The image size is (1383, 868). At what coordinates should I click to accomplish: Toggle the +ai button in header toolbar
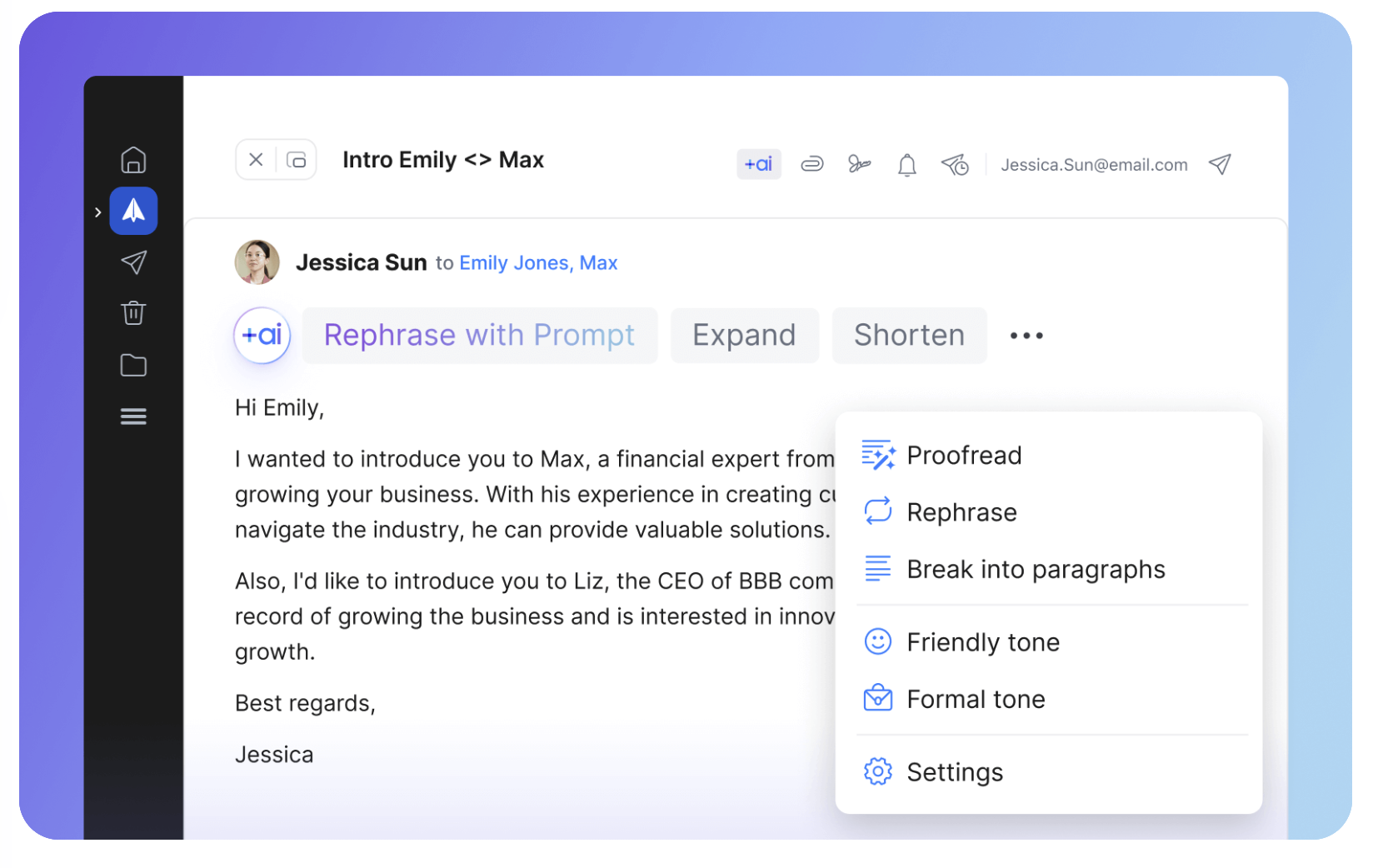tap(758, 164)
